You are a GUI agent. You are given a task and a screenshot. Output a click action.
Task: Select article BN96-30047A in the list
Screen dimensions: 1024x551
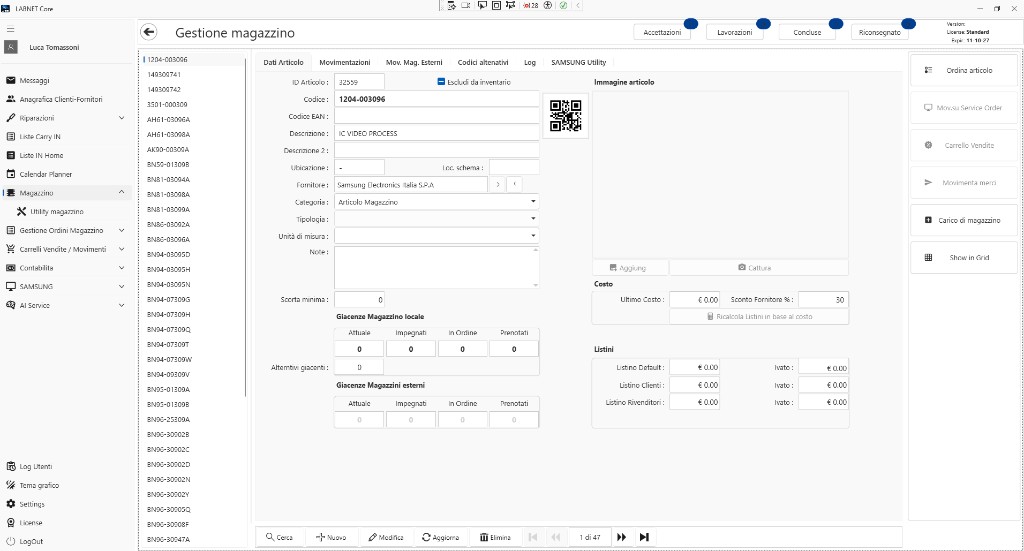[x=168, y=539]
